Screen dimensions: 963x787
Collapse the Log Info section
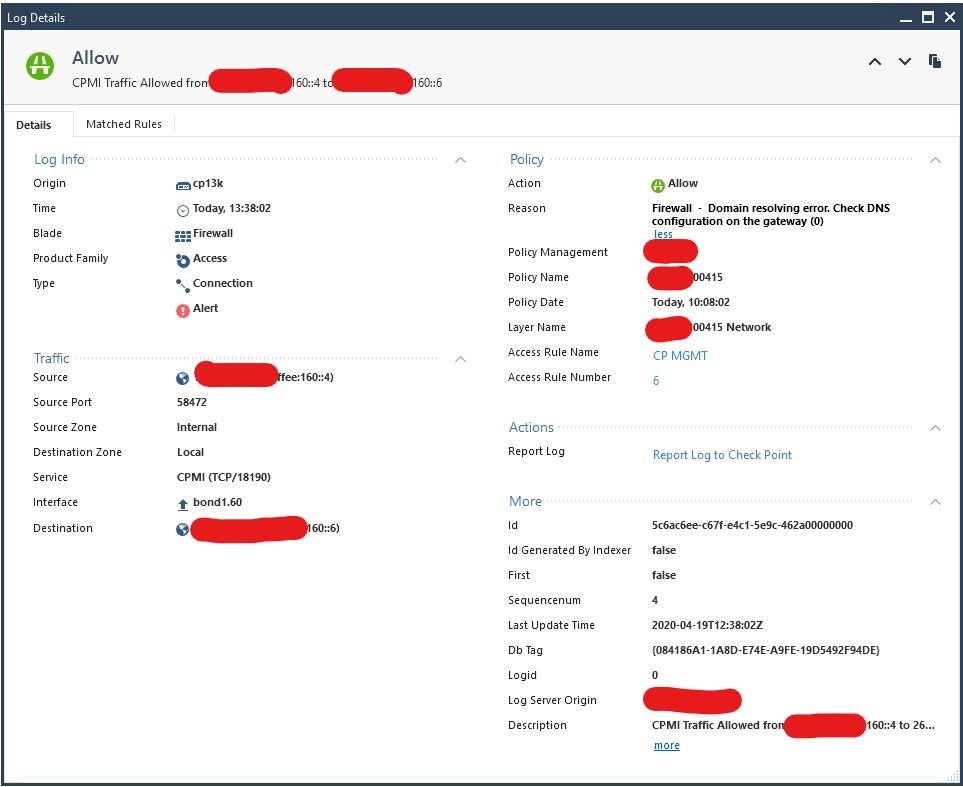(x=460, y=160)
